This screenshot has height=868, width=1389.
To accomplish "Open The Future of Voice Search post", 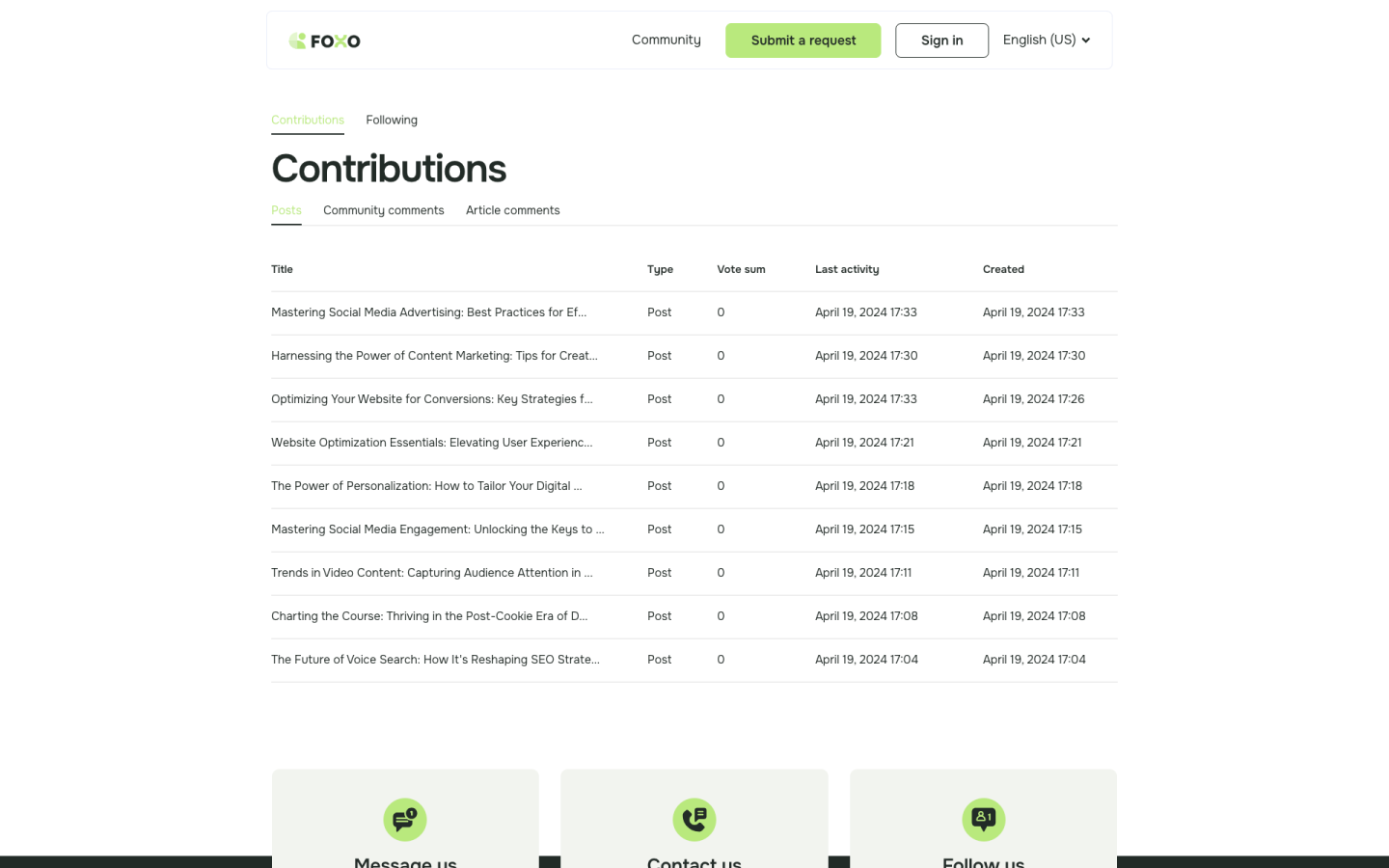I will click(x=435, y=660).
